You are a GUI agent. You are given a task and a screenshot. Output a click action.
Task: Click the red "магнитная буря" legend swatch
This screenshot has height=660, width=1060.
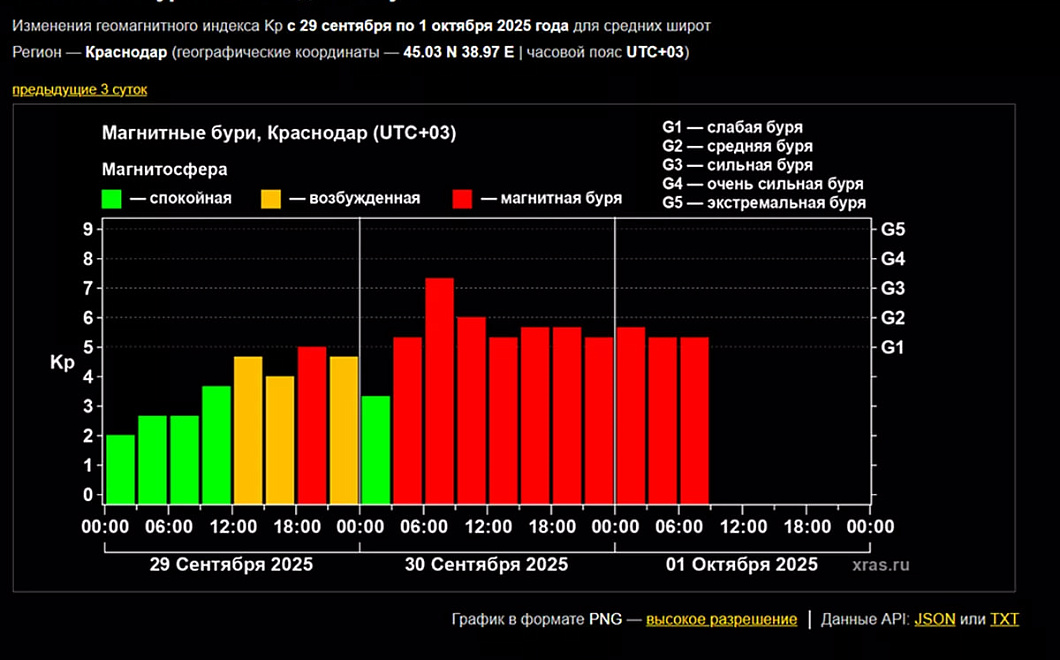[462, 199]
